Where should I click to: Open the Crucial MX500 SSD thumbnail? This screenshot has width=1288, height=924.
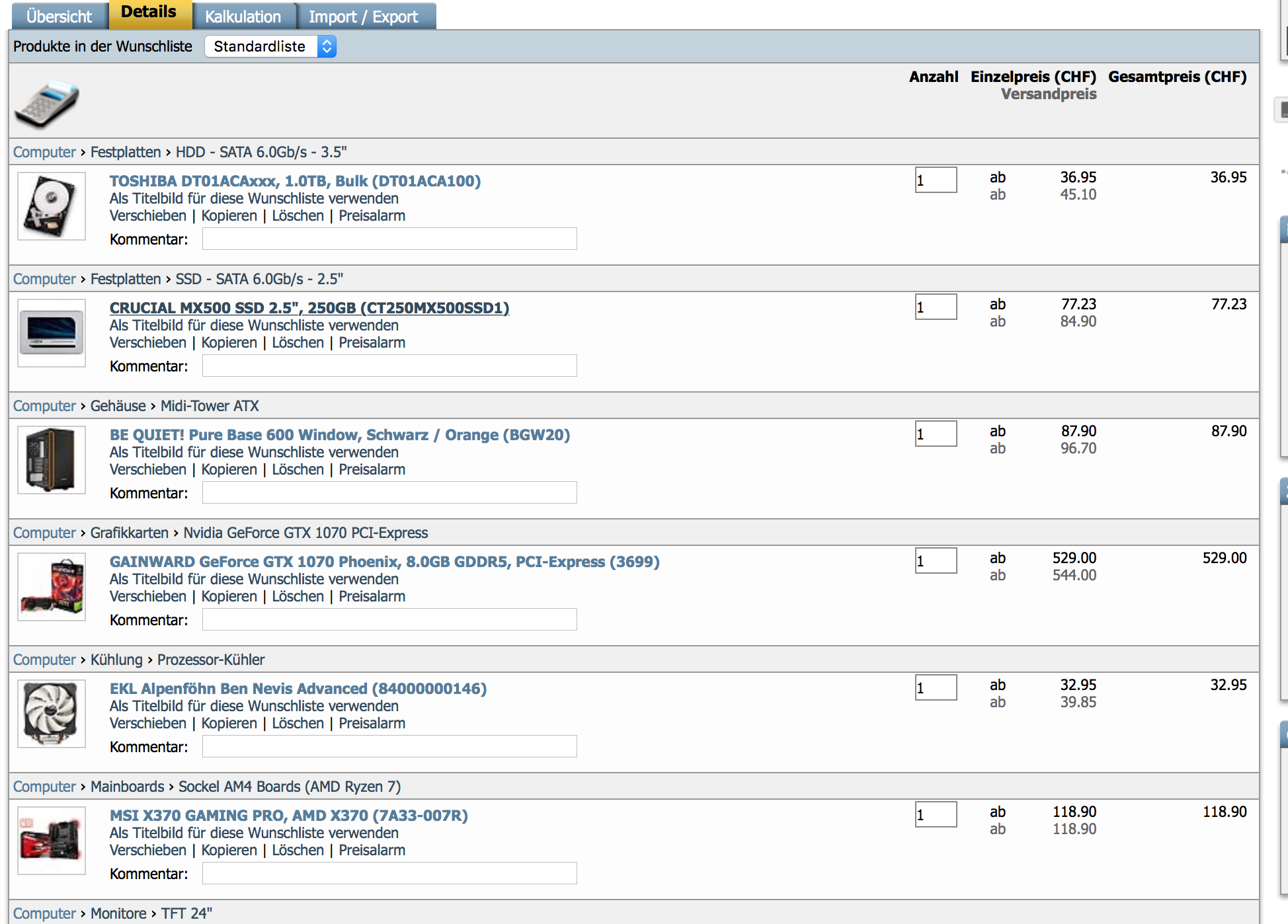coord(52,333)
